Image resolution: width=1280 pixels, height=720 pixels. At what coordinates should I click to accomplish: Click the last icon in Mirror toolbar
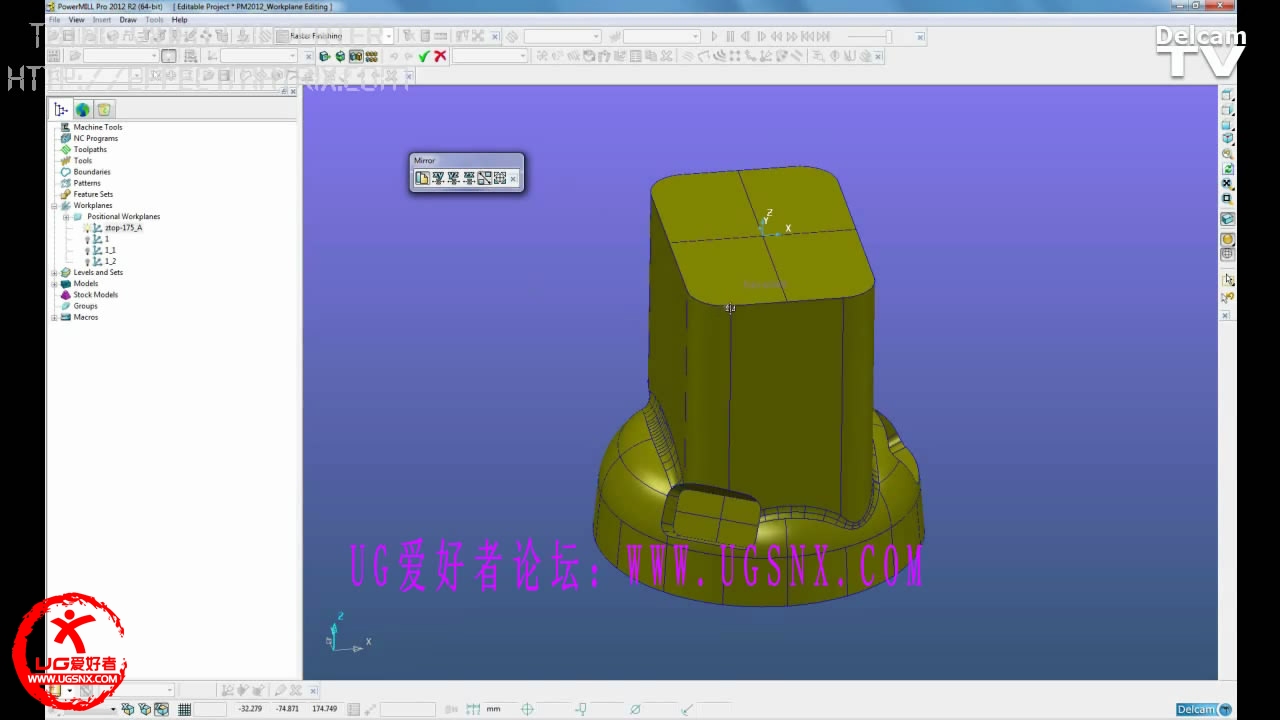(x=500, y=178)
